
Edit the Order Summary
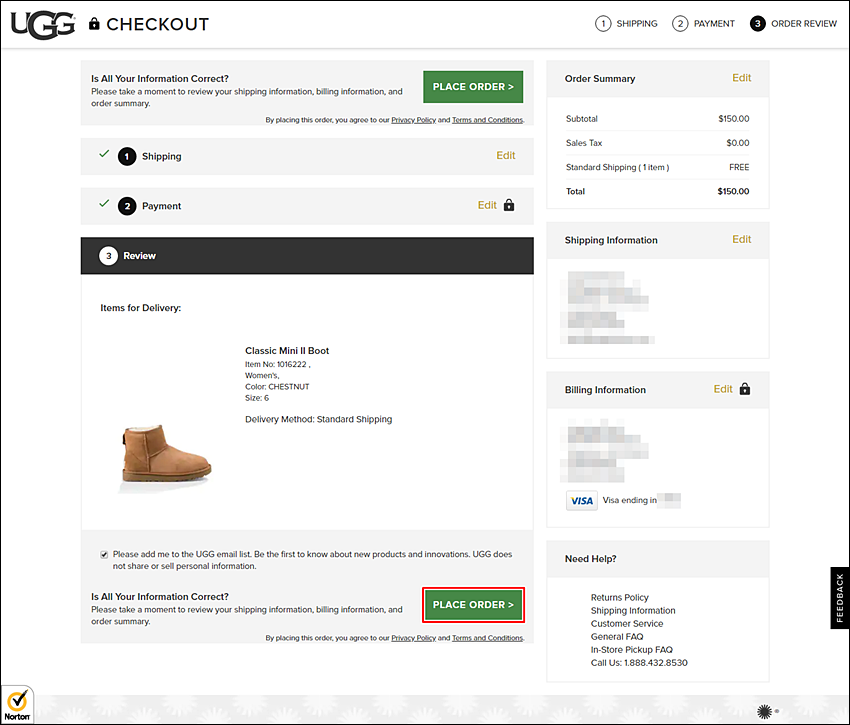coord(741,78)
